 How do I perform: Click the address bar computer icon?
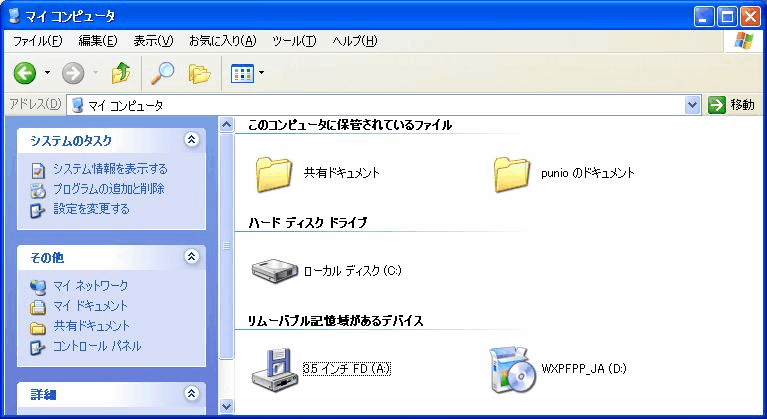[x=77, y=105]
